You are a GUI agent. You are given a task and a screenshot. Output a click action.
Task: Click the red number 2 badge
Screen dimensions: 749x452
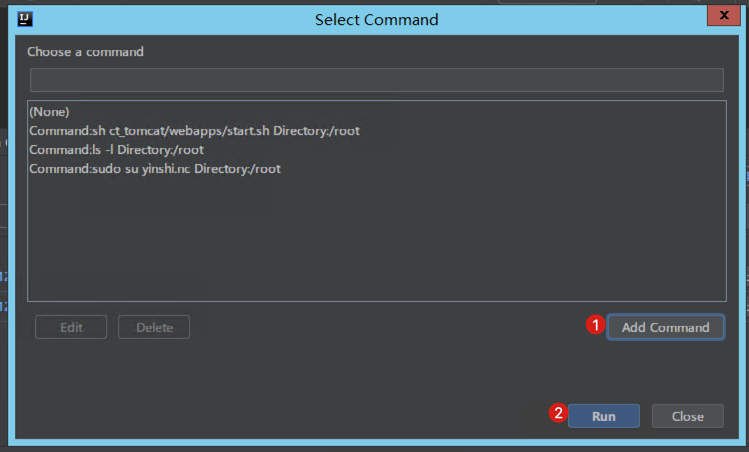pos(559,414)
